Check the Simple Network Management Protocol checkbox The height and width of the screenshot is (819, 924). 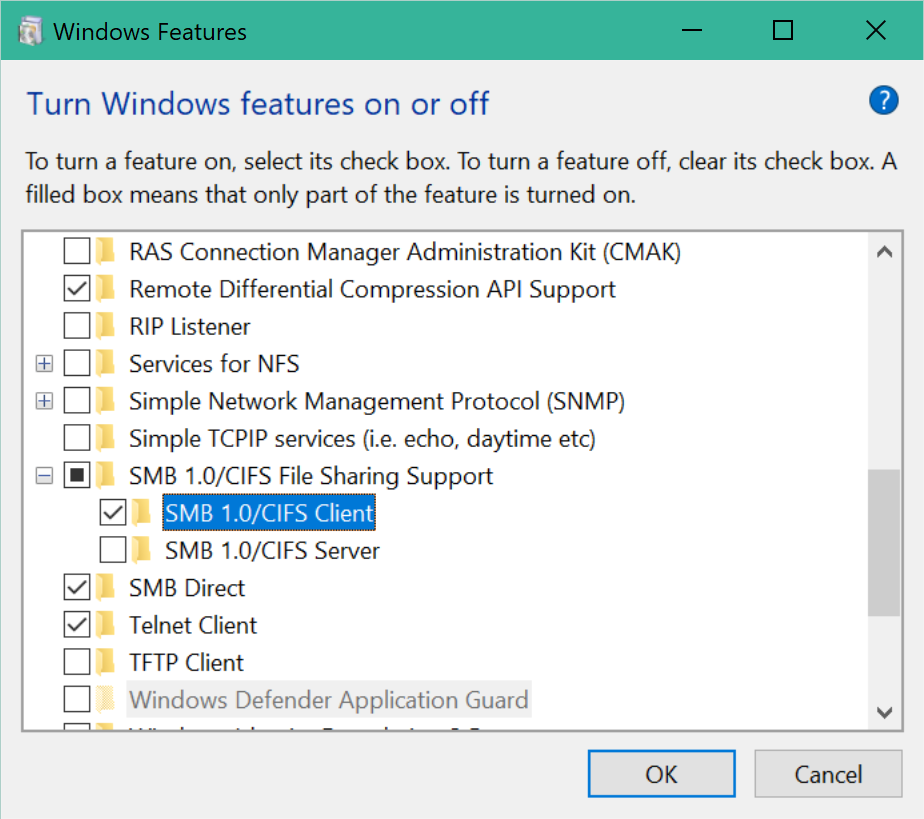(x=77, y=401)
